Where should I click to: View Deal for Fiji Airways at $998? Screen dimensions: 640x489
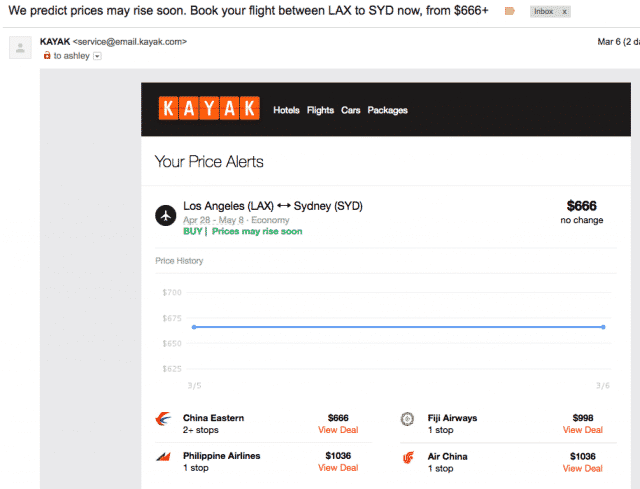tap(582, 430)
